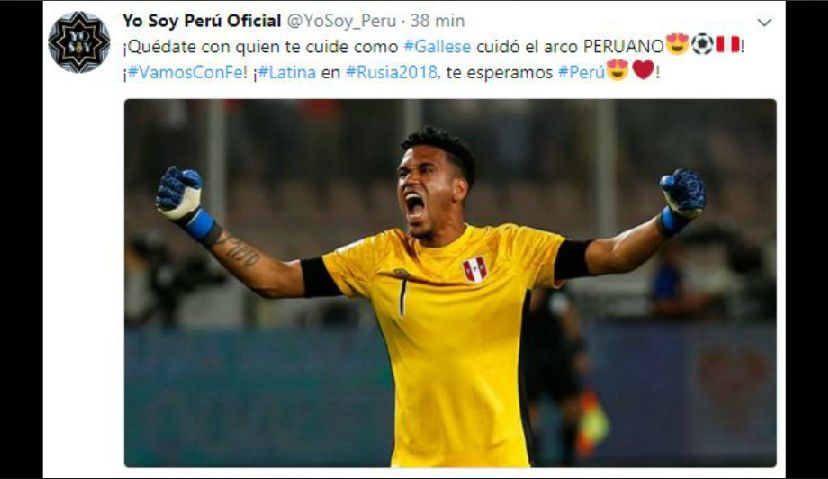Click the Peru flag emoji
Screen dimensions: 828x479
coord(728,44)
